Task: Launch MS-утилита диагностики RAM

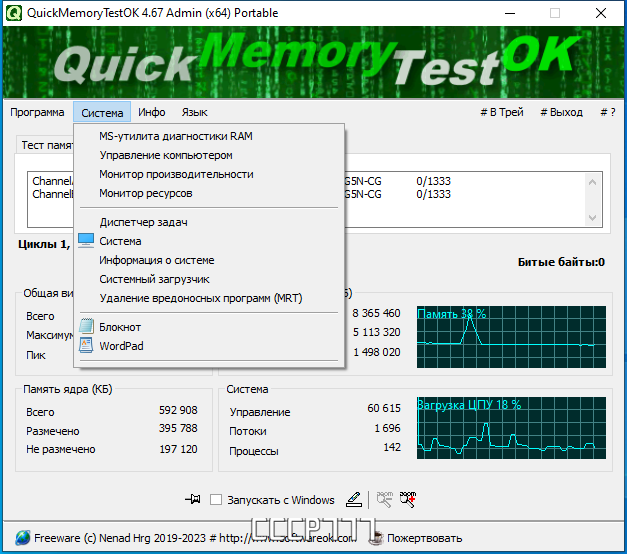Action: coord(209,136)
